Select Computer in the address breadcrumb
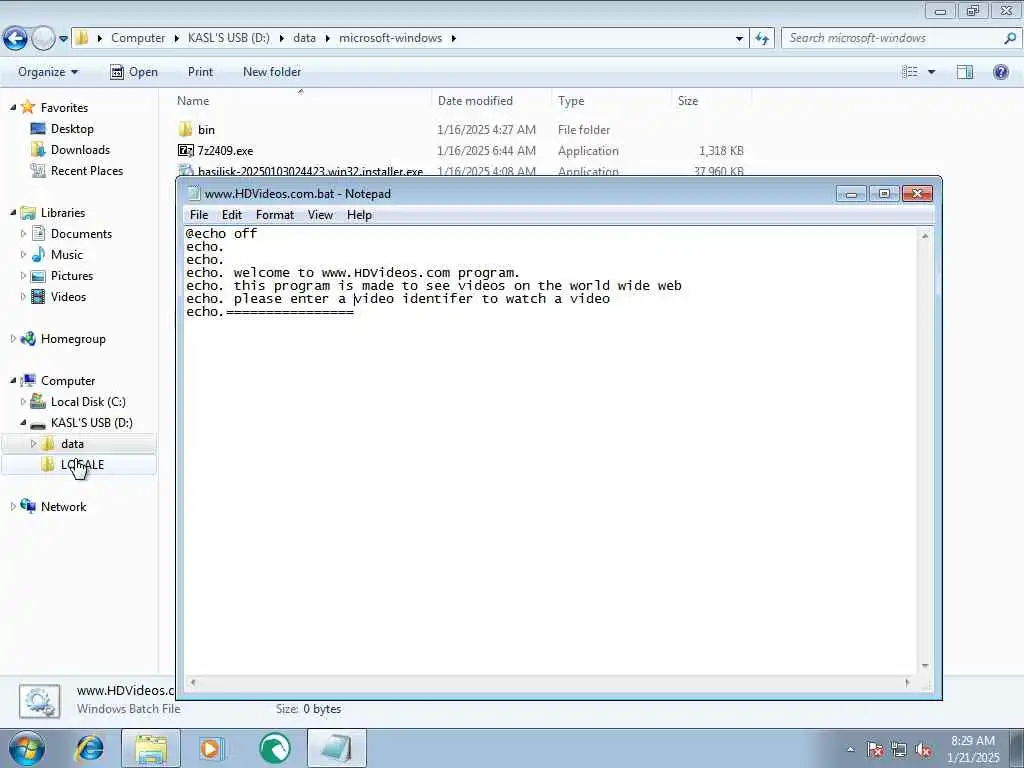 (138, 38)
